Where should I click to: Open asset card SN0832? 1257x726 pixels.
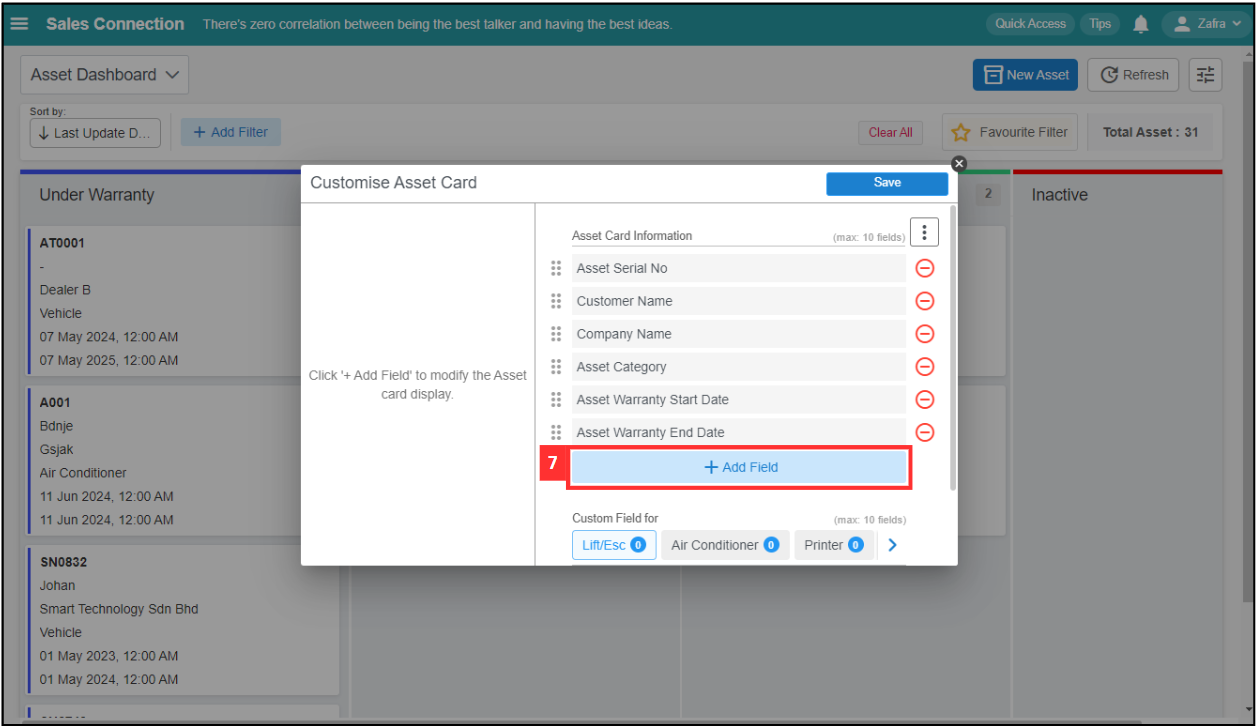pos(183,620)
